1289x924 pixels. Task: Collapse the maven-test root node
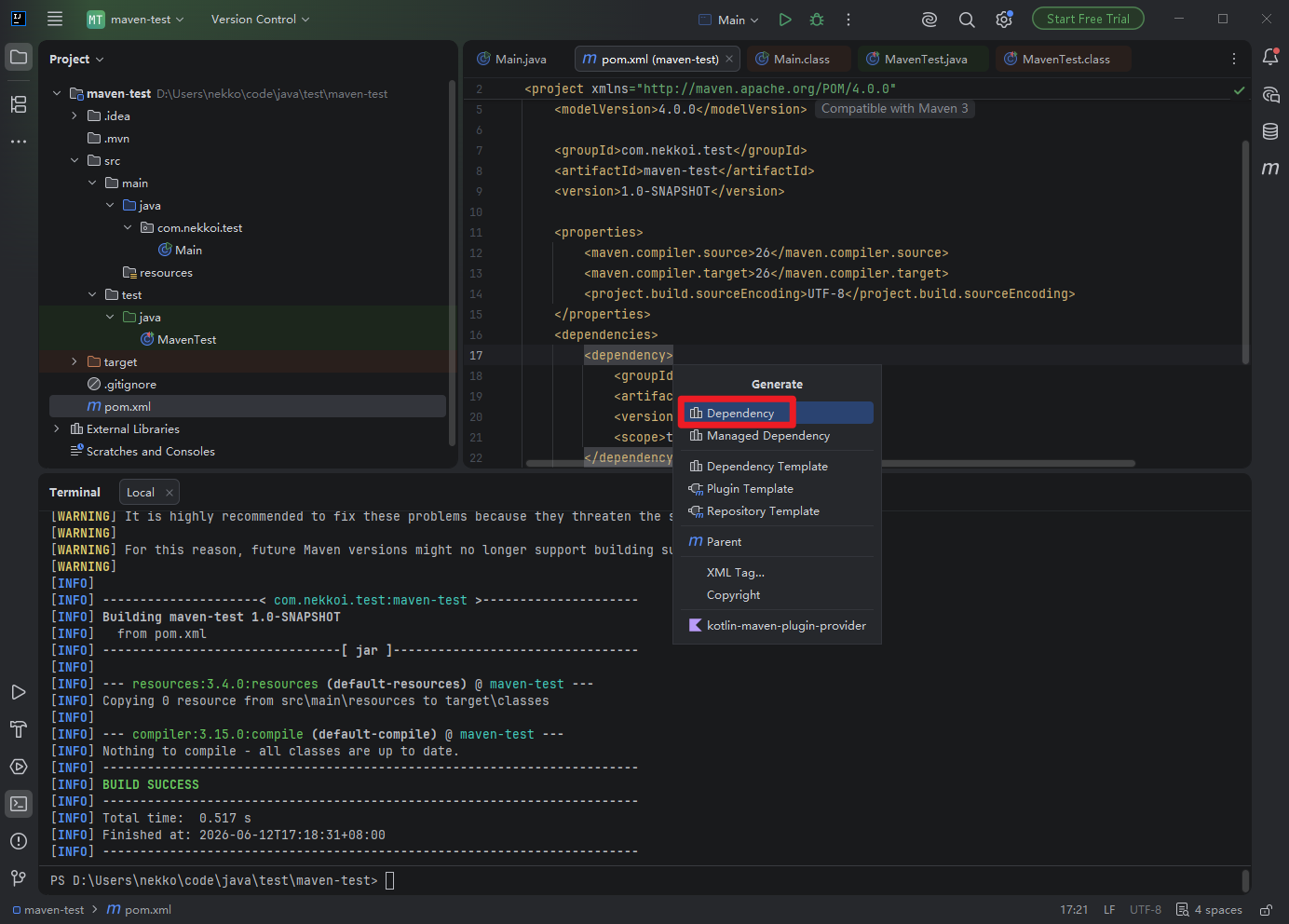(x=57, y=93)
